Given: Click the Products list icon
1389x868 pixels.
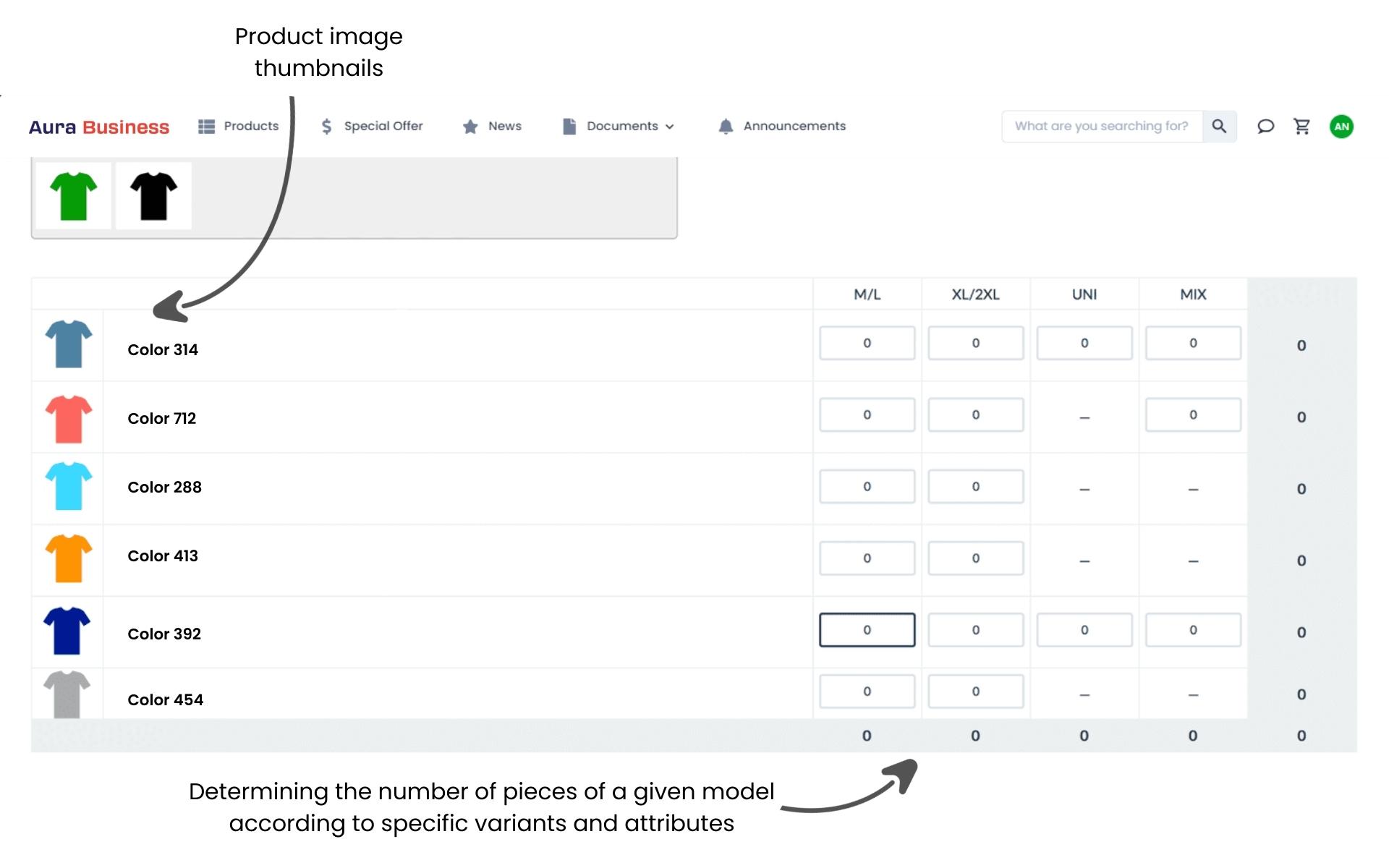Looking at the screenshot, I should click(x=205, y=126).
